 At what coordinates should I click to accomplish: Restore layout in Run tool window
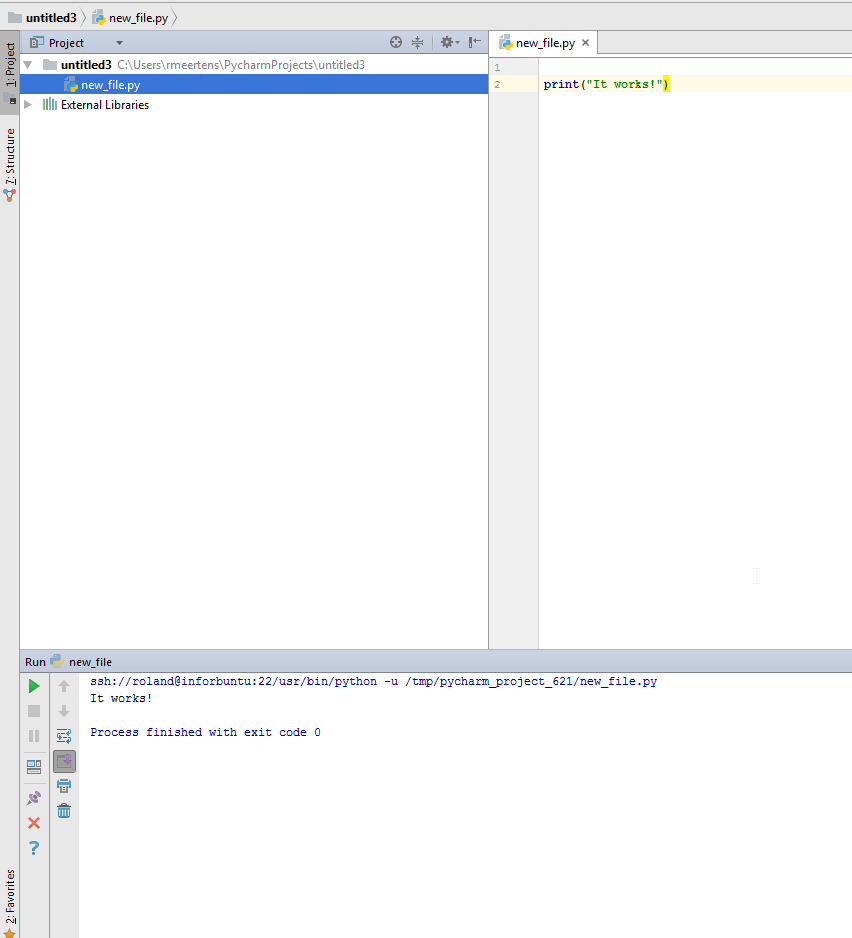point(34,767)
